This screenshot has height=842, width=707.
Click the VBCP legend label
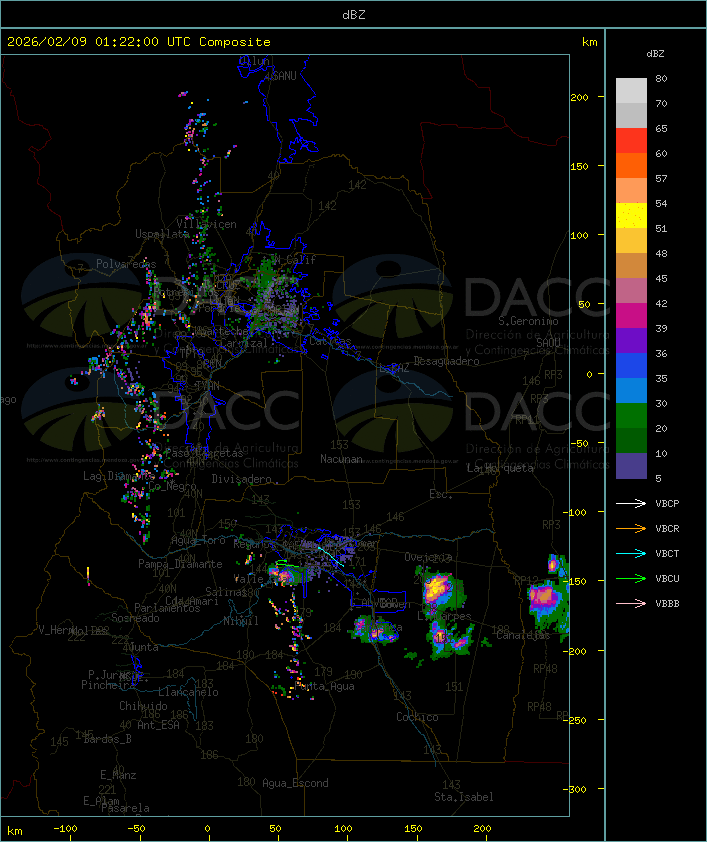(667, 504)
